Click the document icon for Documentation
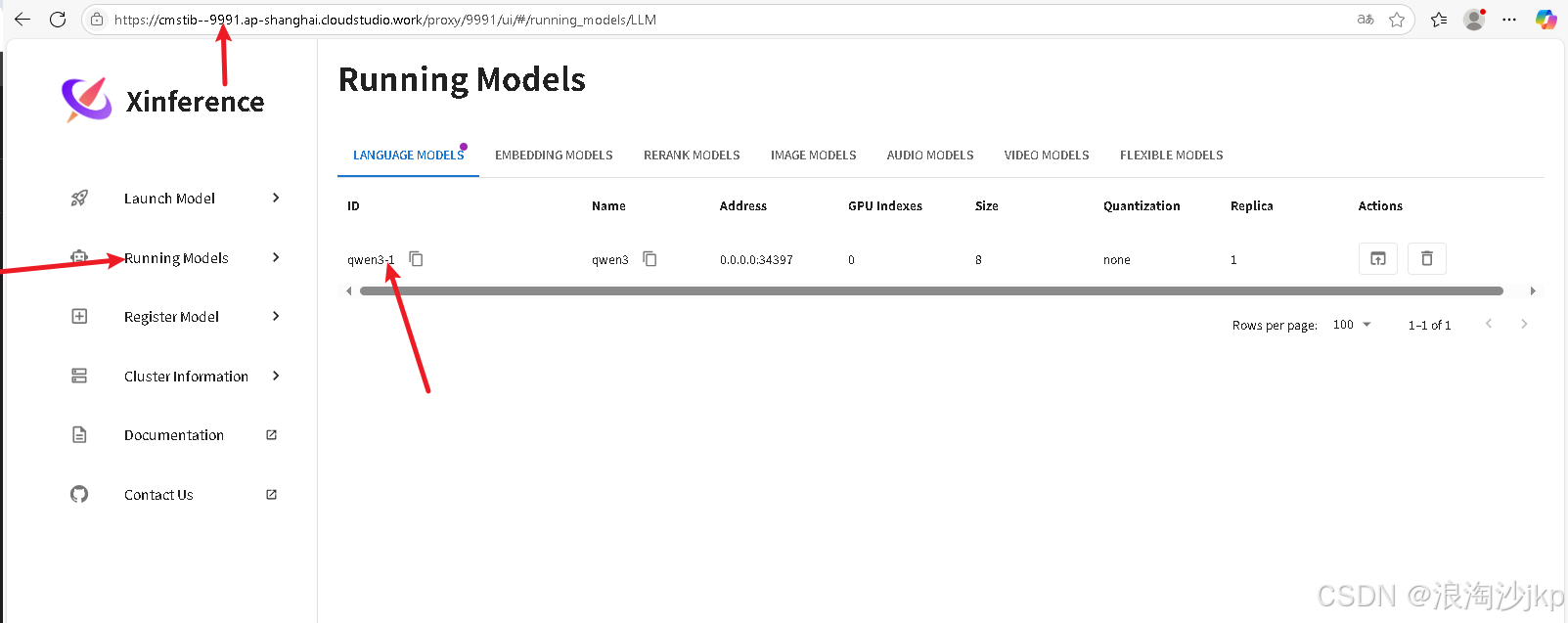The image size is (1568, 623). (79, 435)
